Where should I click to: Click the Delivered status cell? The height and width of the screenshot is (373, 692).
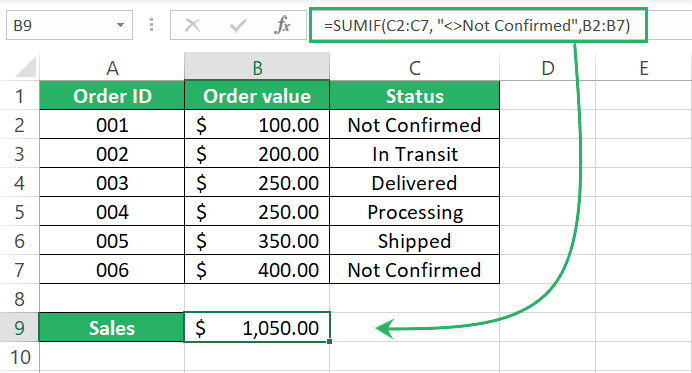[x=414, y=182]
